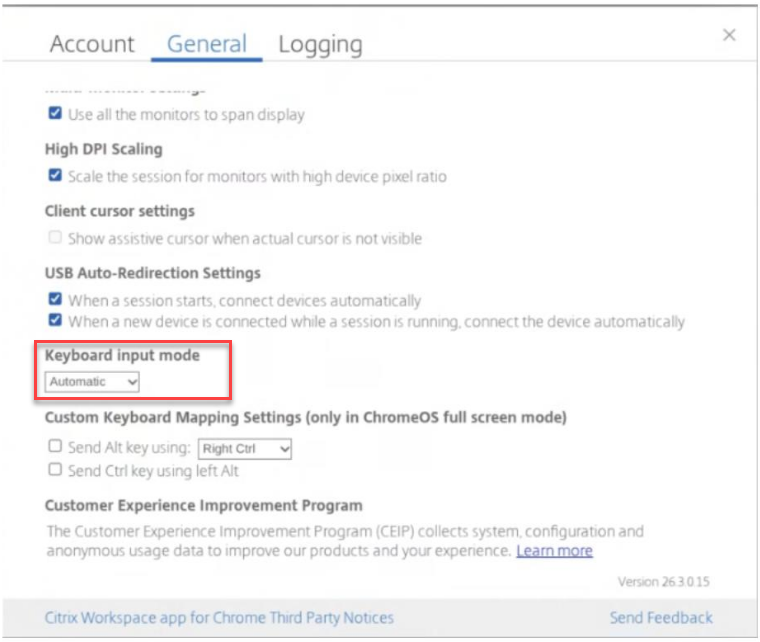Click the Show assistive cursor checkbox

[55, 238]
